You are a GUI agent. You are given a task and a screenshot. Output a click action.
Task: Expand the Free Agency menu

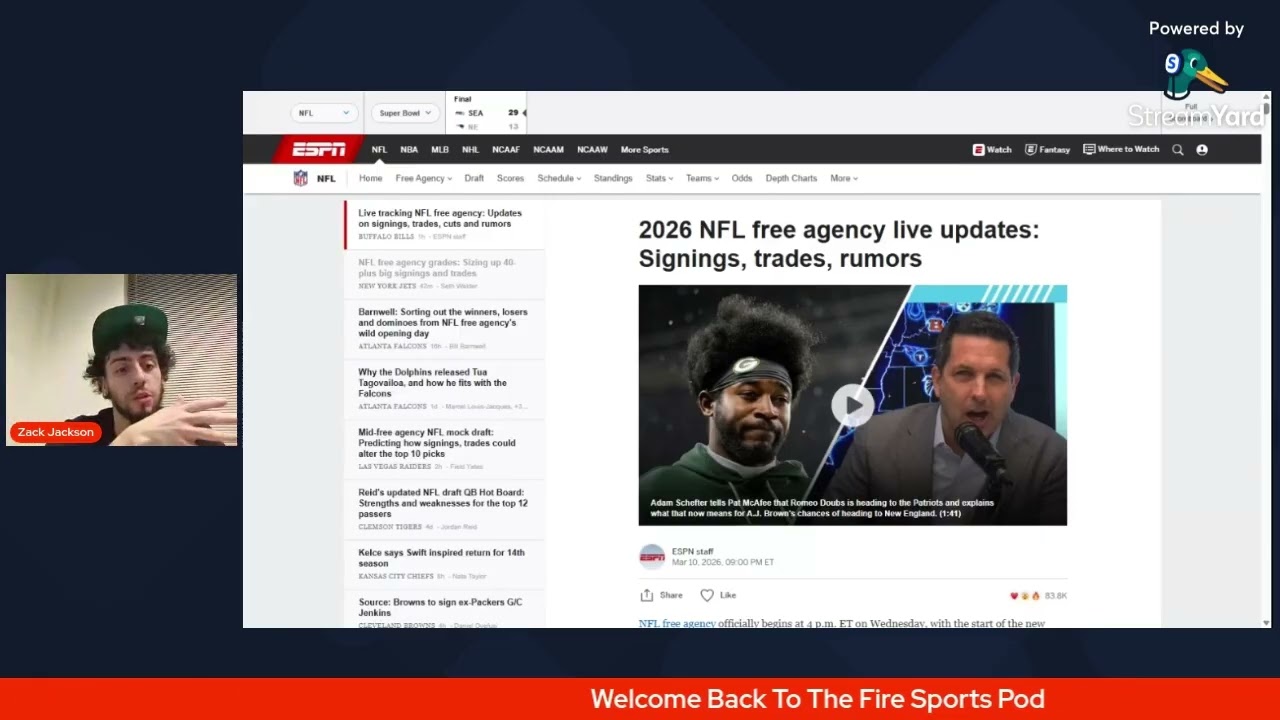[x=423, y=179]
